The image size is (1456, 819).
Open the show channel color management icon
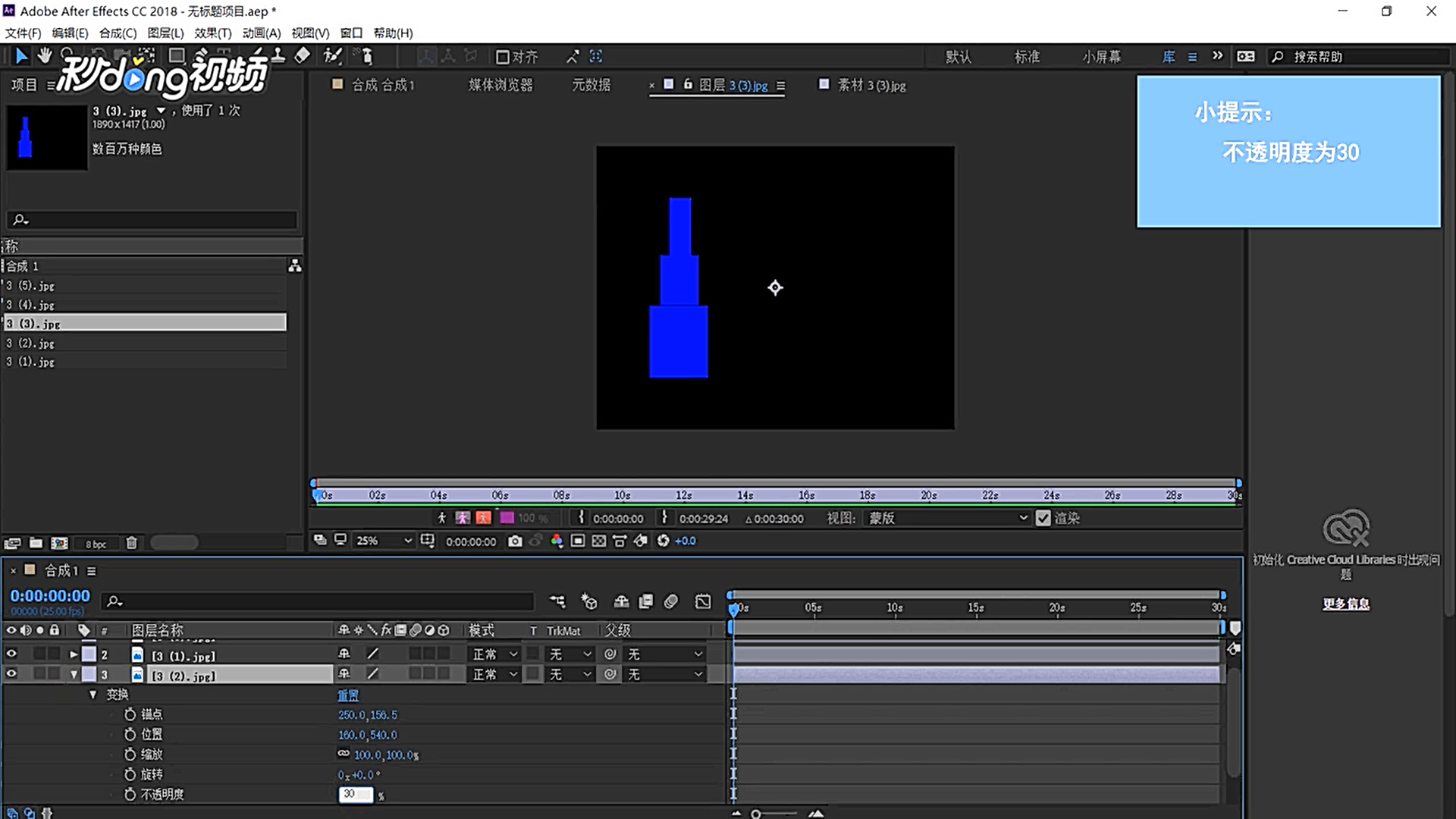557,541
